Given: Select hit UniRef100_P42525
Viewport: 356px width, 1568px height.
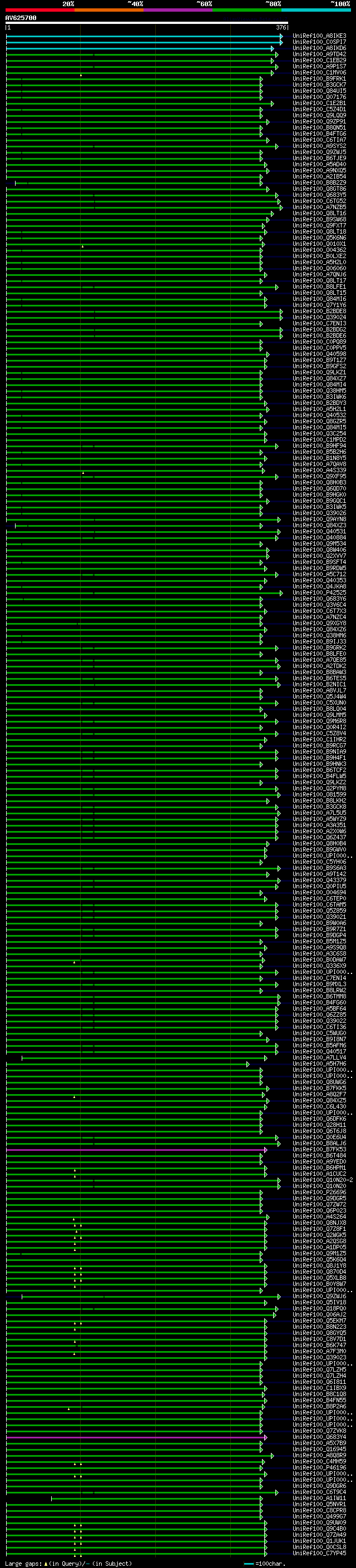Looking at the screenshot, I should (319, 593).
